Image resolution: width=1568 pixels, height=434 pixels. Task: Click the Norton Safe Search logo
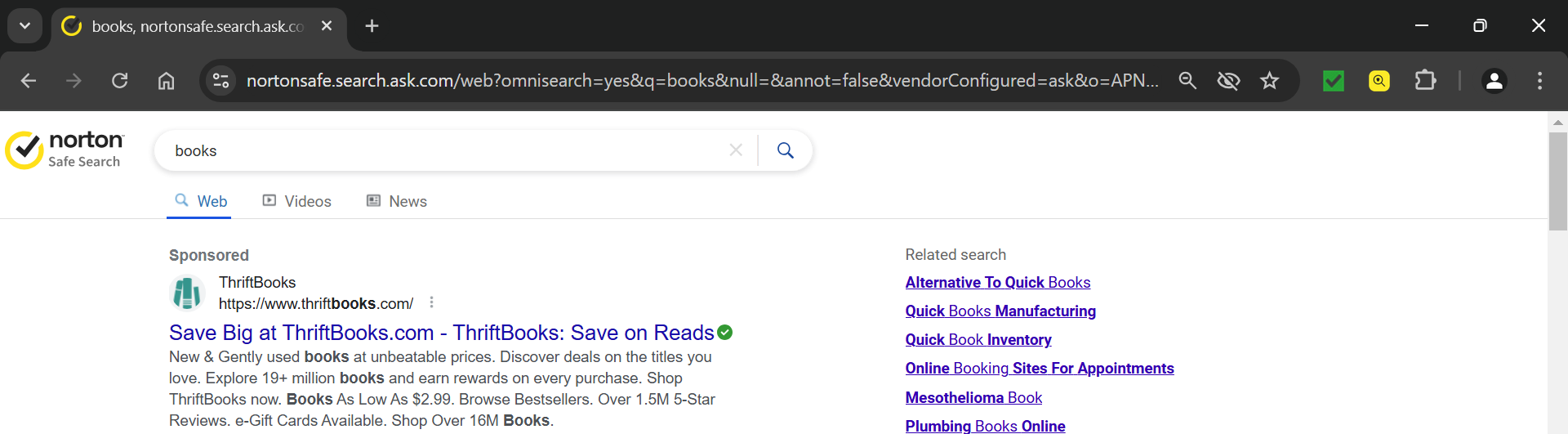[65, 150]
